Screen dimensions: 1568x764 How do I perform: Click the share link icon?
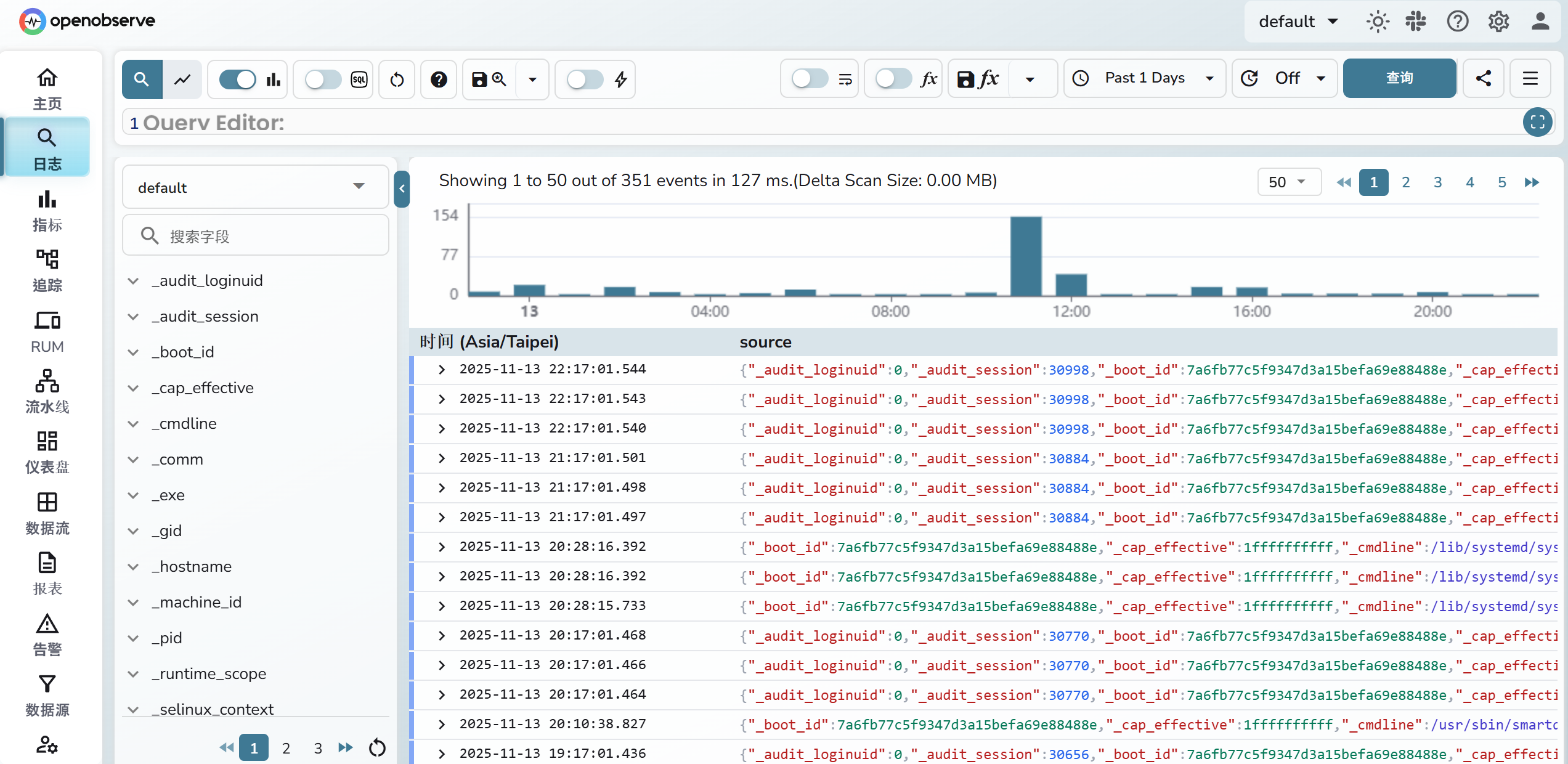(1484, 78)
